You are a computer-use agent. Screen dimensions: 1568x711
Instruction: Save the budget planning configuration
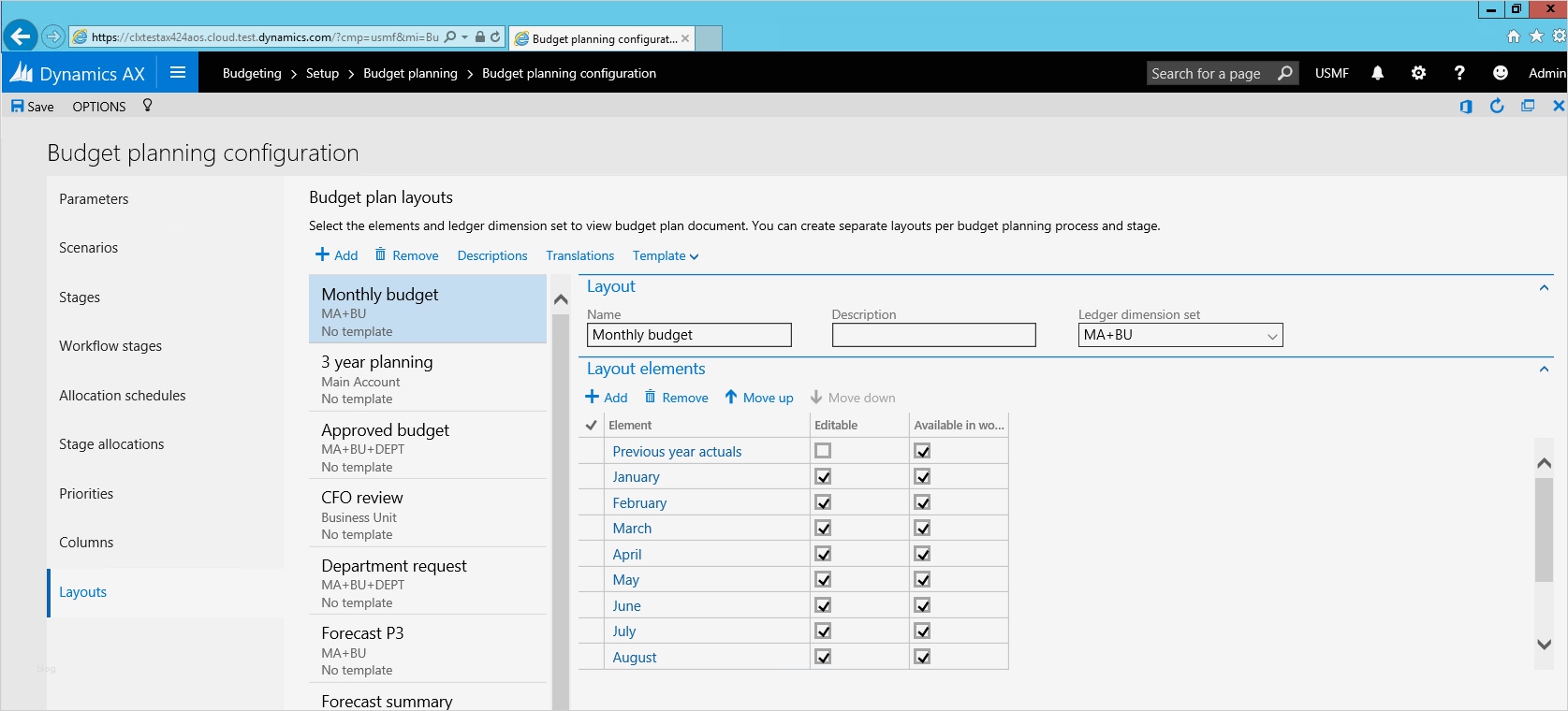click(x=33, y=107)
